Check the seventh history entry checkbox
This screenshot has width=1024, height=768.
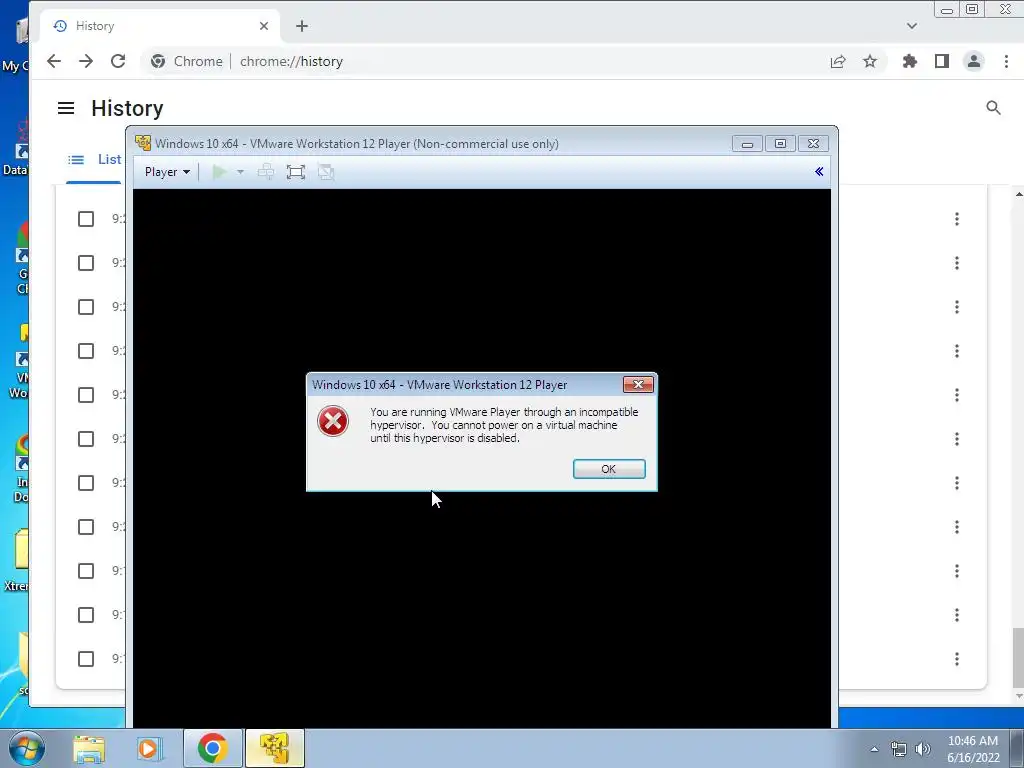coord(86,483)
